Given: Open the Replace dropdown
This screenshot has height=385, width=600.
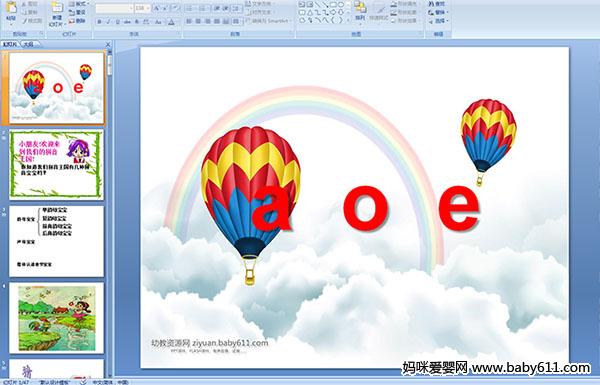Looking at the screenshot, I should pyautogui.click(x=438, y=12).
